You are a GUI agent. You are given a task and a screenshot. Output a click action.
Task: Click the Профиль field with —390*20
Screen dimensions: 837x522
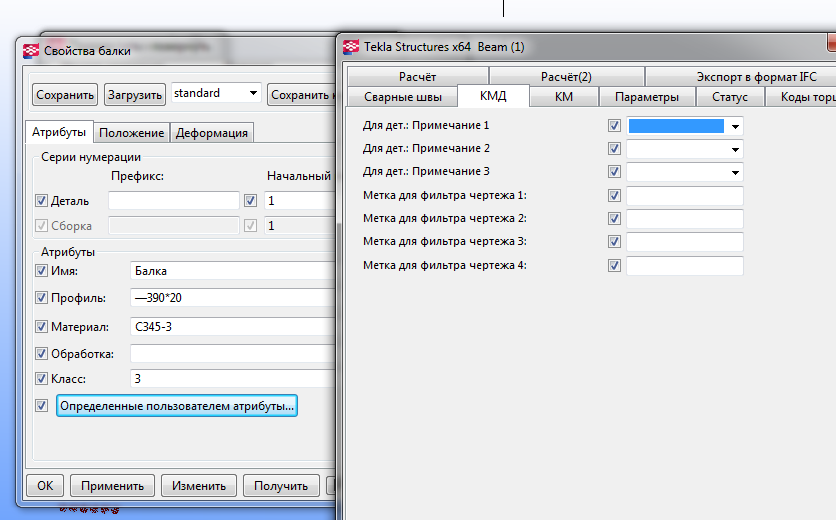point(233,297)
